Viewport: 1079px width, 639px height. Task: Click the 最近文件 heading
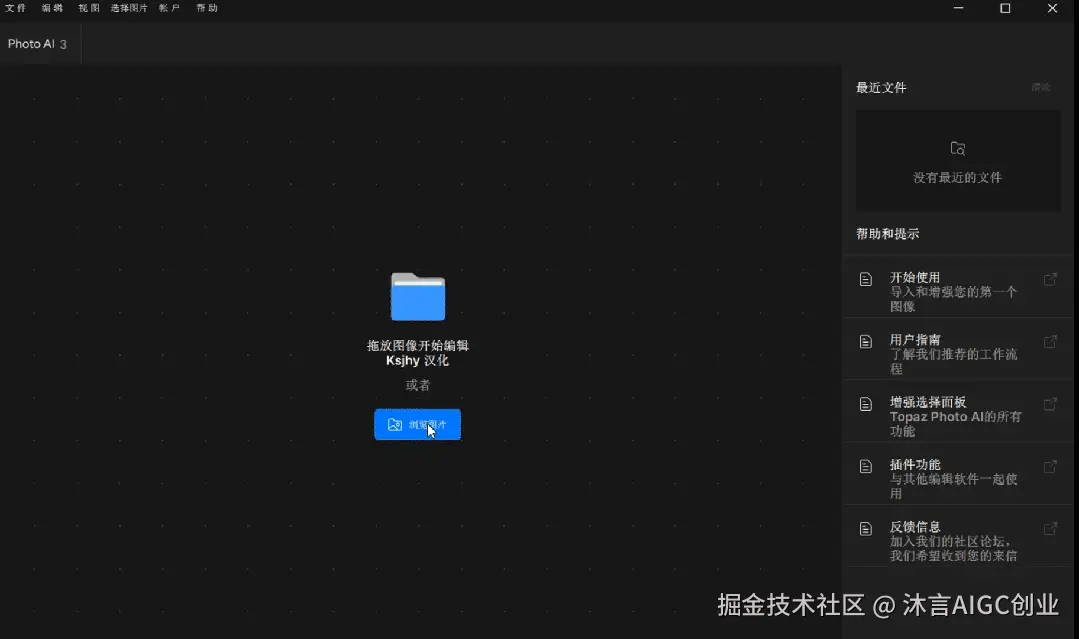pos(881,87)
